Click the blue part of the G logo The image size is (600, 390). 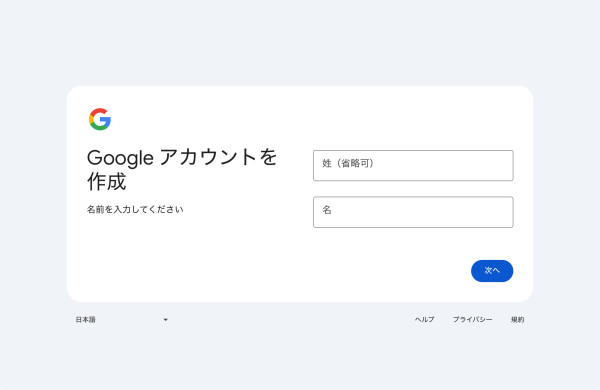(106, 122)
